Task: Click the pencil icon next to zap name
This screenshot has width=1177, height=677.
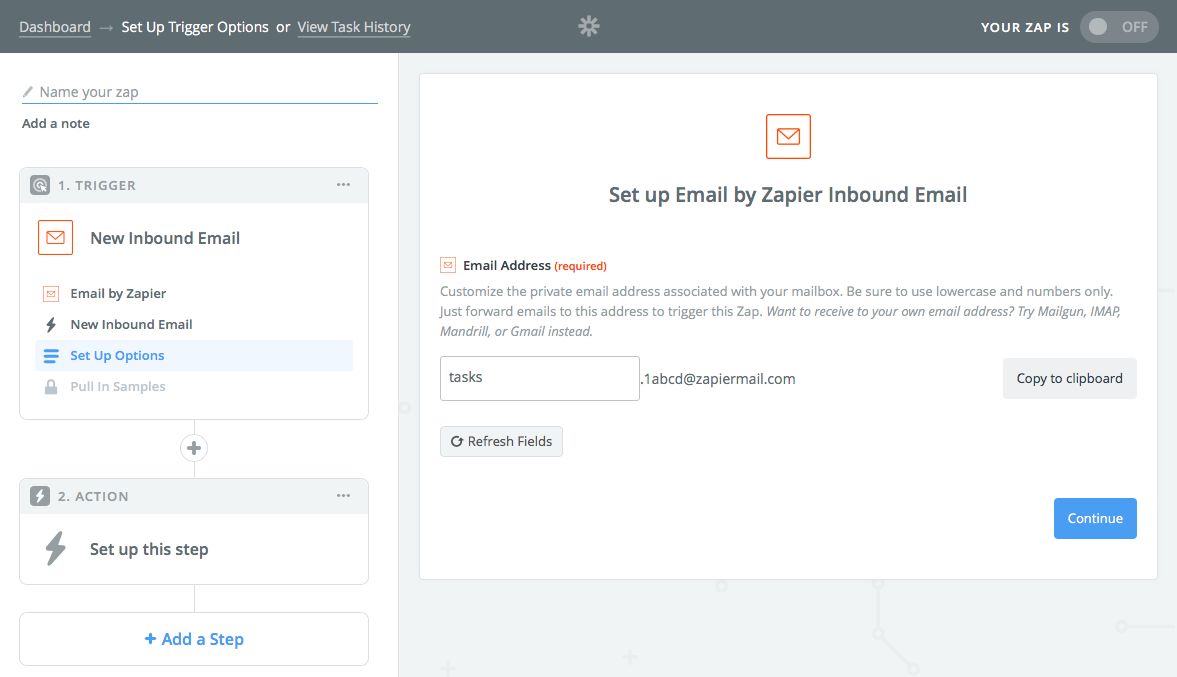Action: tap(28, 92)
